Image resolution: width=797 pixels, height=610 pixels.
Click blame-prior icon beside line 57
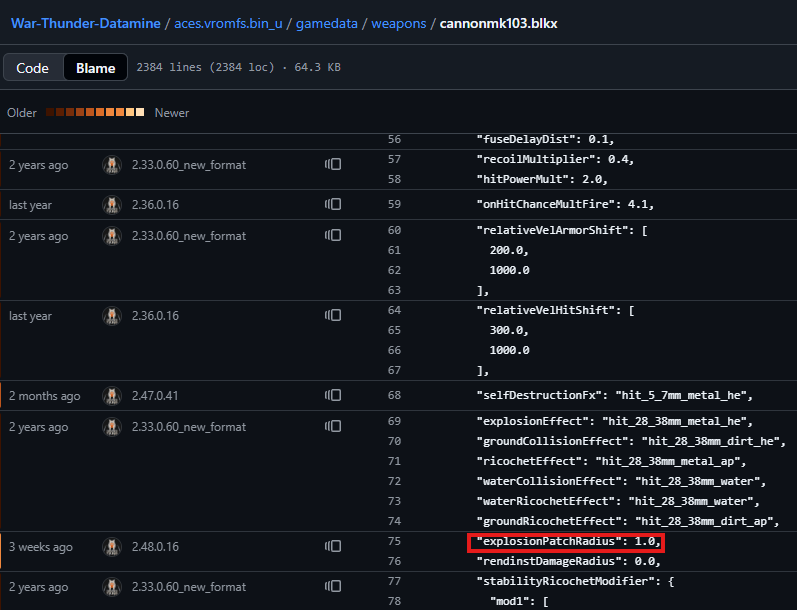[x=333, y=164]
